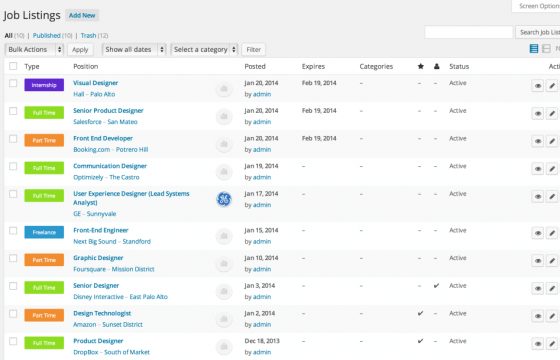
Task: Edit Front-End Engineer with the pencil icon
Action: click(552, 233)
